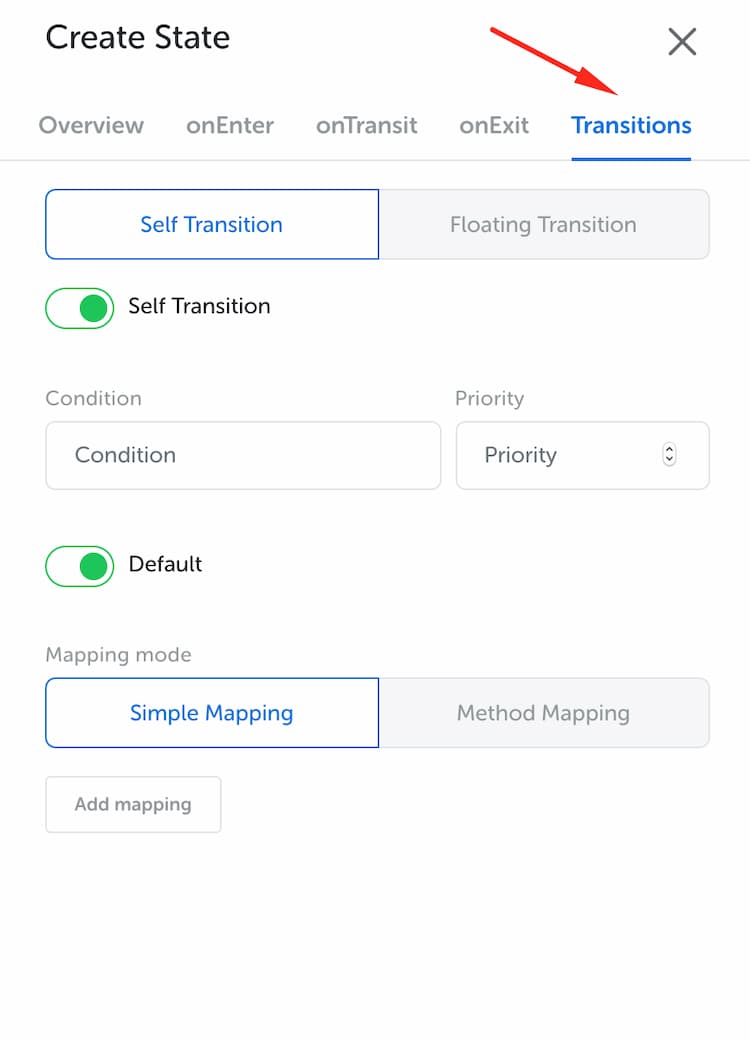
Task: Switch to the Overview tab
Action: [x=91, y=125]
